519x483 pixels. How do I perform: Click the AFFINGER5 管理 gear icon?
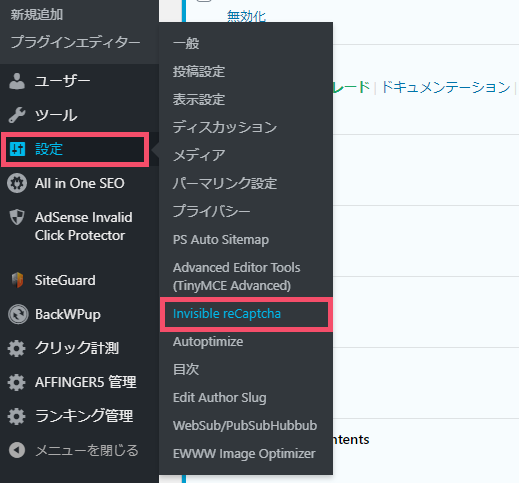click(17, 382)
